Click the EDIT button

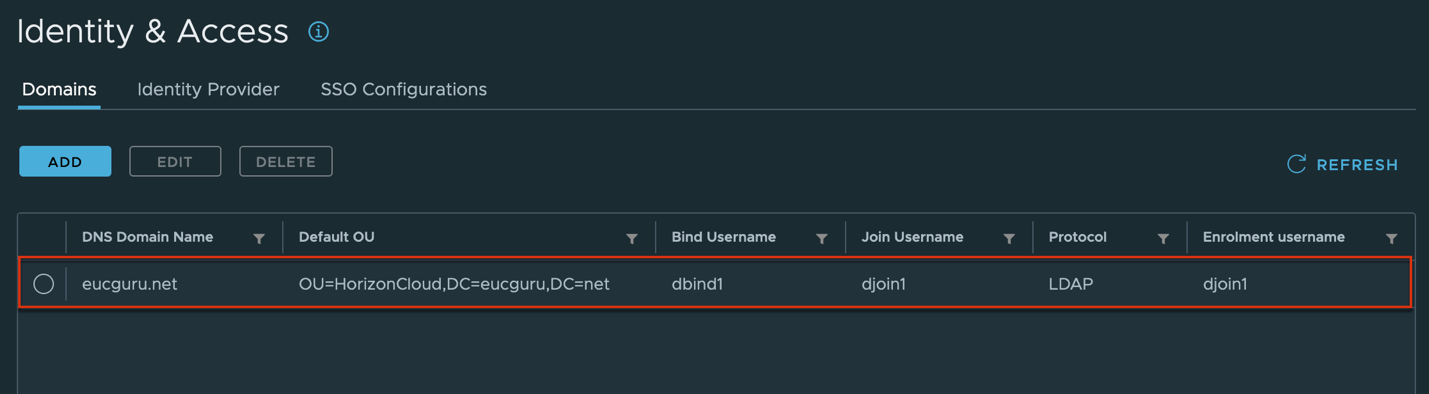pos(175,161)
